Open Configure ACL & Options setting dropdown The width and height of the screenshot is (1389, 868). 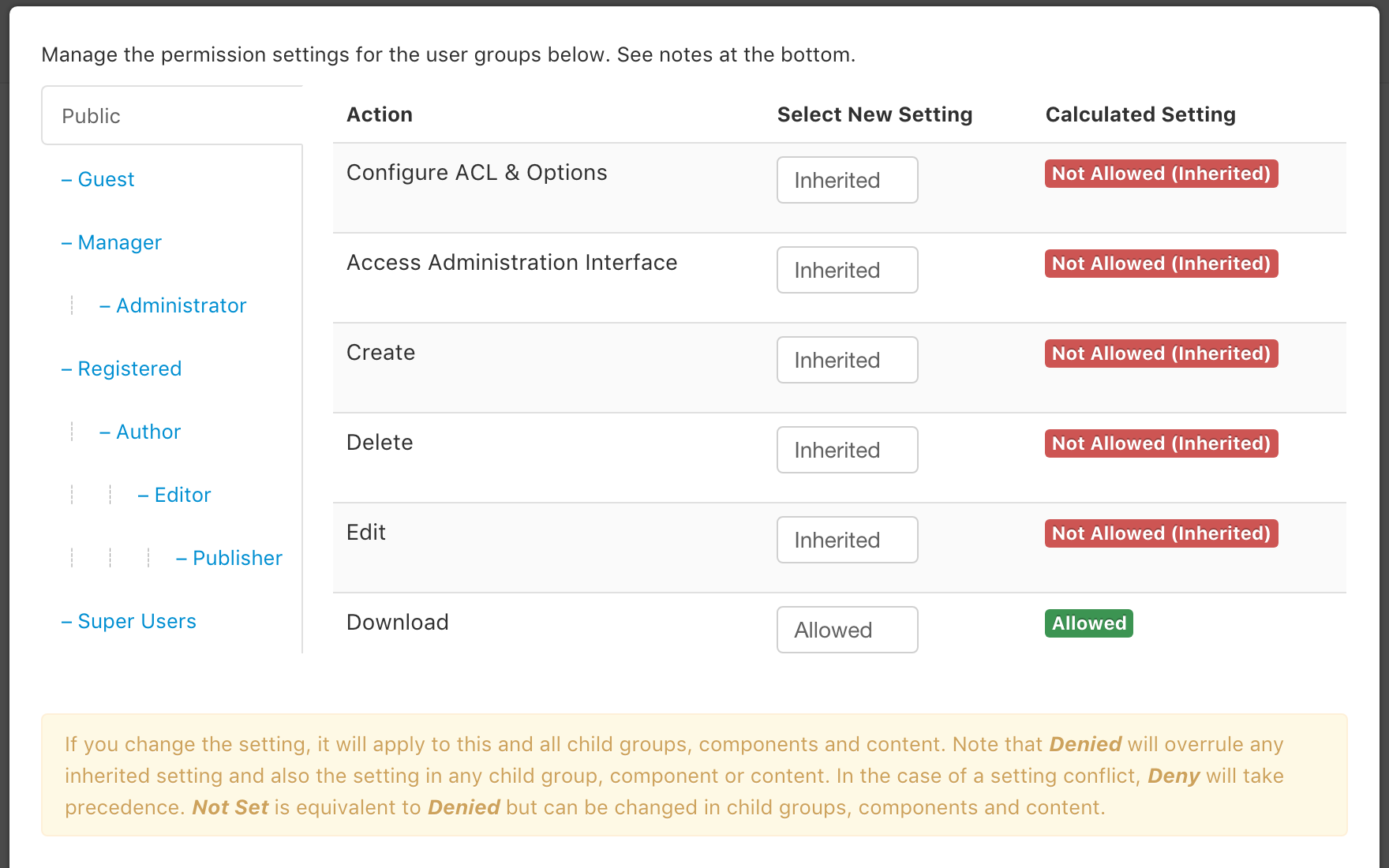coord(847,180)
